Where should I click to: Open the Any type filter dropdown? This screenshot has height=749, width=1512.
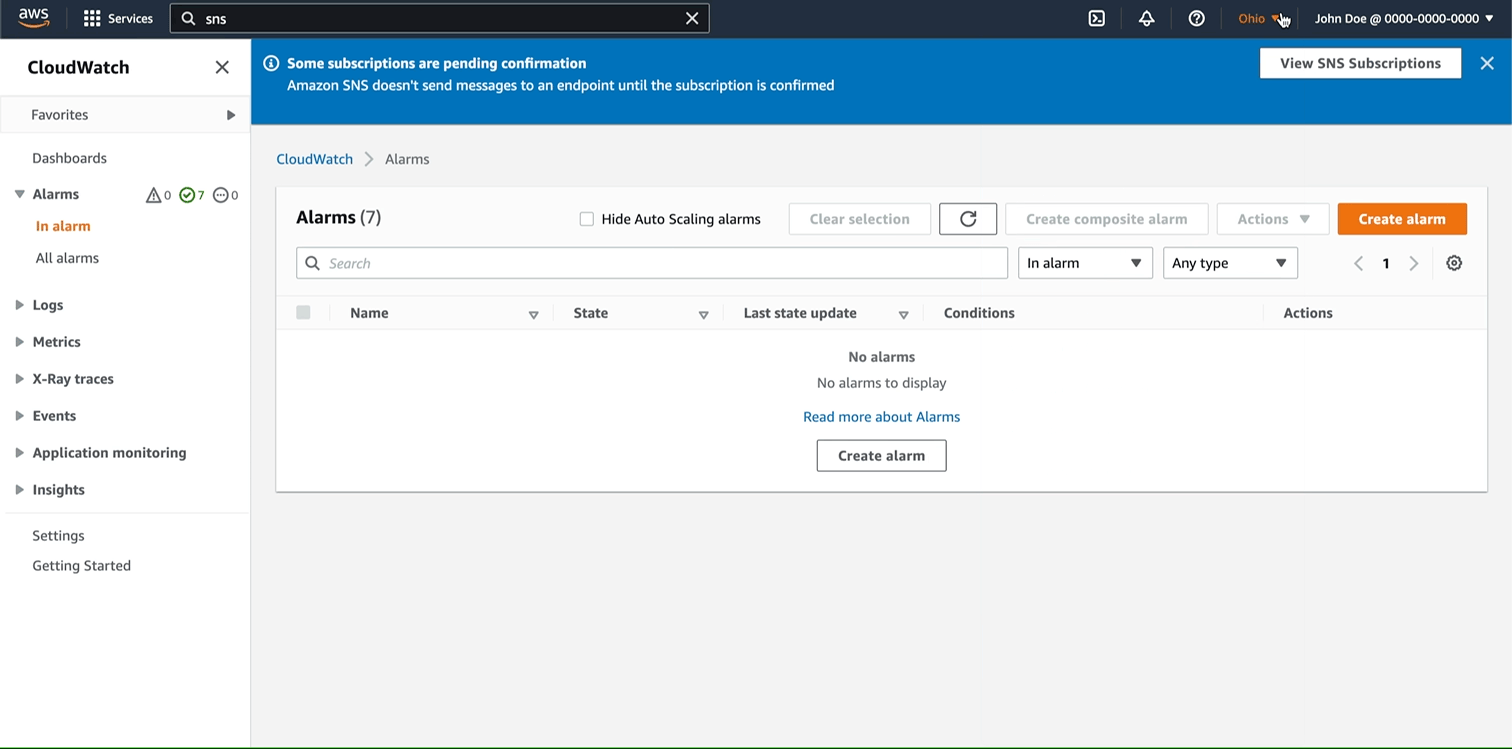1230,262
